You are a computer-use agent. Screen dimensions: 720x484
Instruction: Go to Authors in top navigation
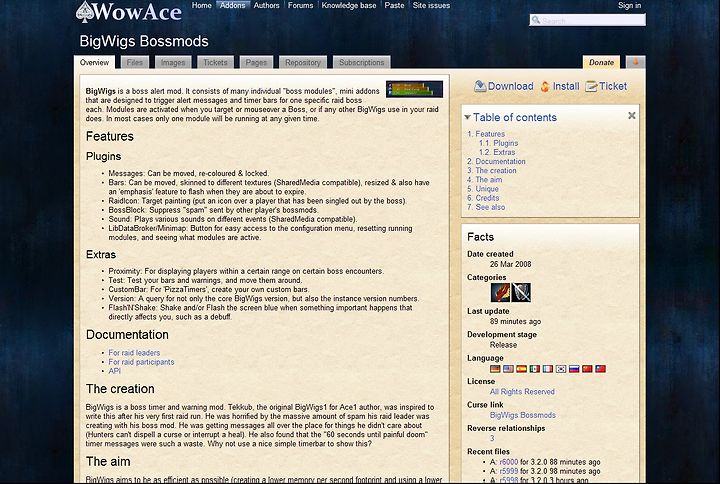[x=266, y=6]
